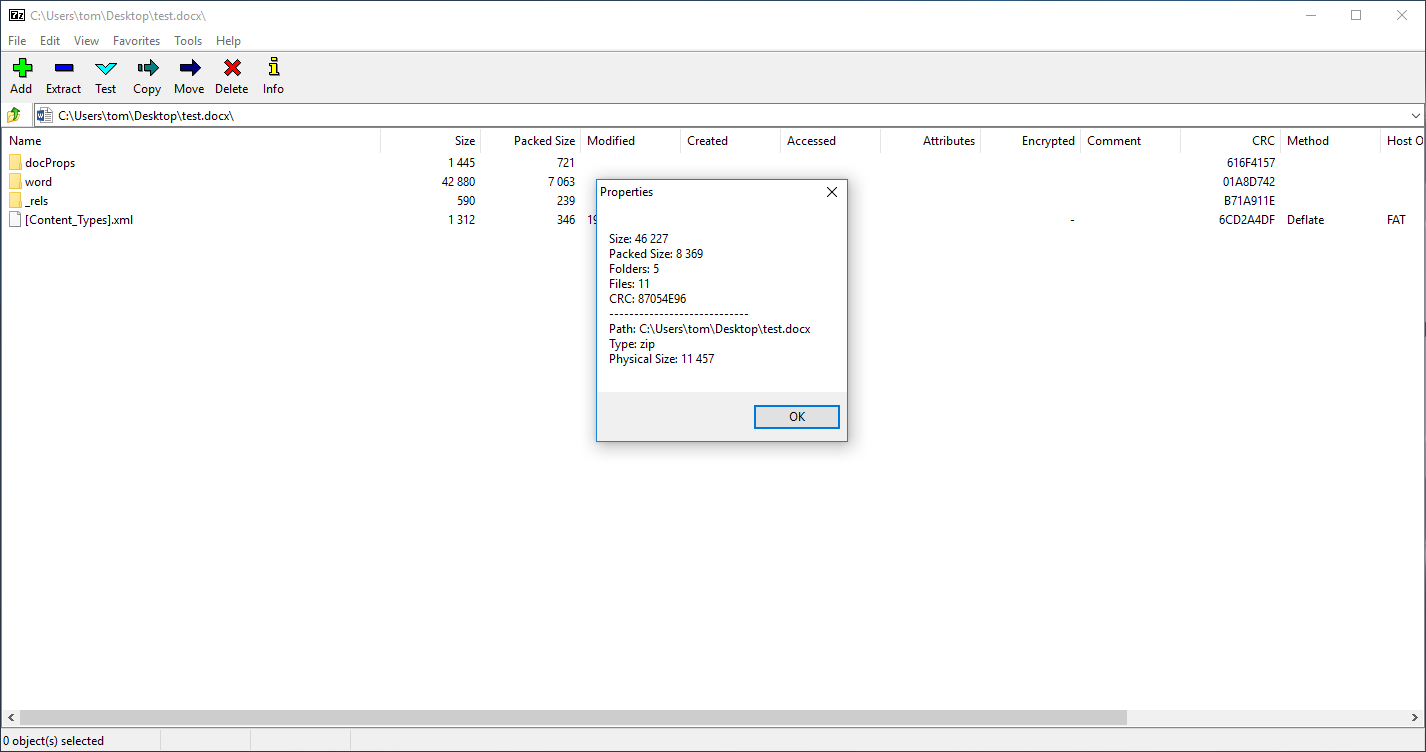
Task: Open the View menu
Action: (x=87, y=41)
